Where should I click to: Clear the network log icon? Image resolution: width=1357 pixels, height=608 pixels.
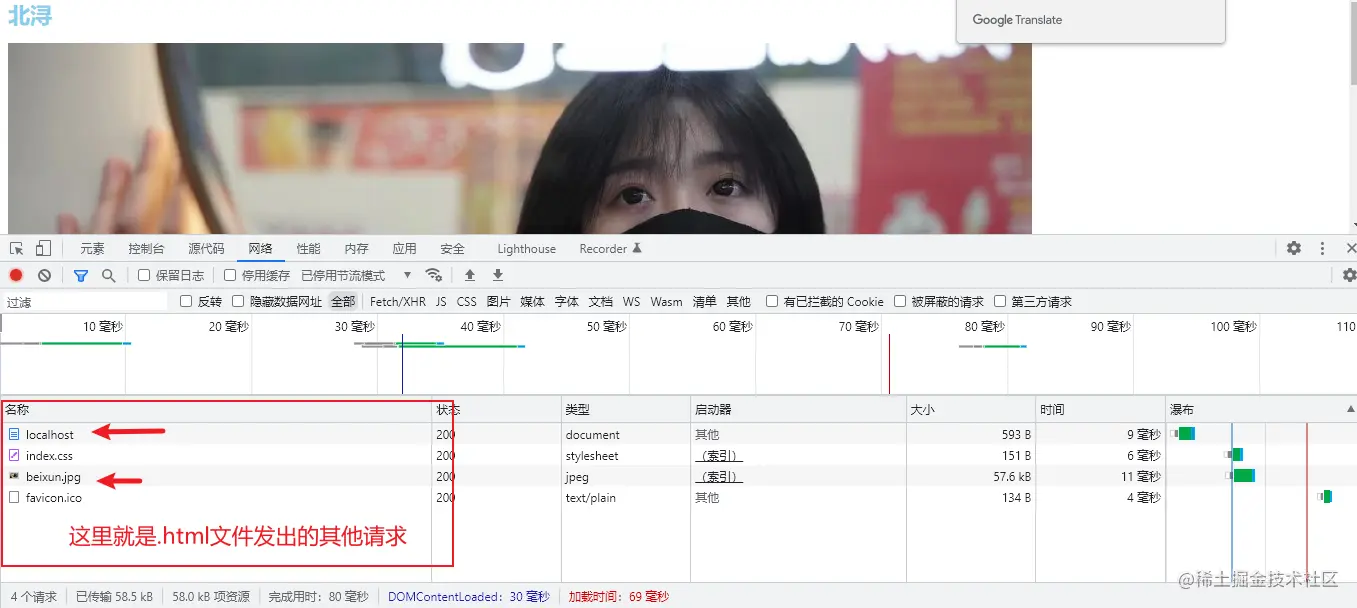44,275
